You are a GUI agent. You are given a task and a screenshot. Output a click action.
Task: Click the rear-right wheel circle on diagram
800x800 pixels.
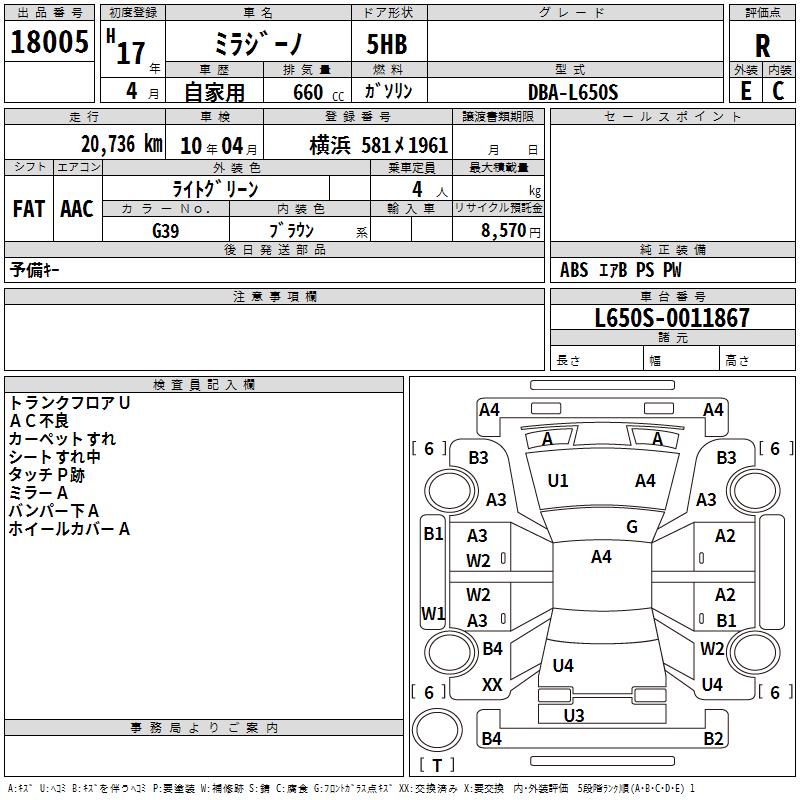[754, 652]
